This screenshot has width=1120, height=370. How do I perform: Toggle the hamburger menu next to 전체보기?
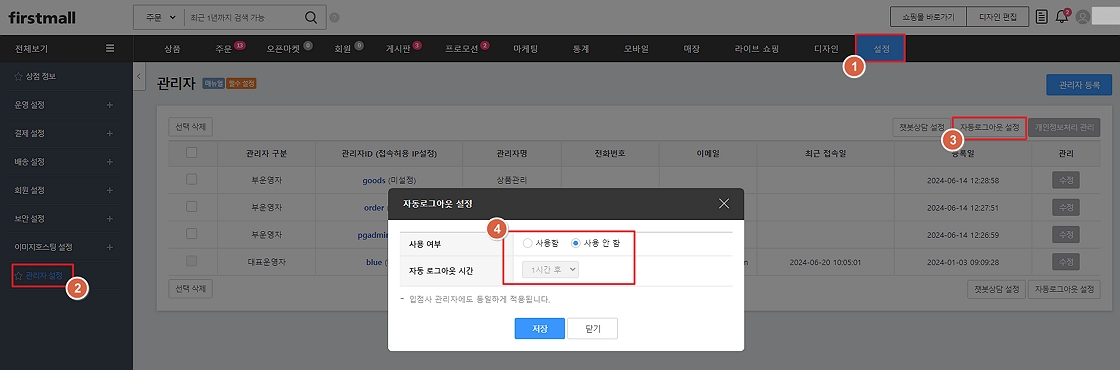tap(110, 49)
